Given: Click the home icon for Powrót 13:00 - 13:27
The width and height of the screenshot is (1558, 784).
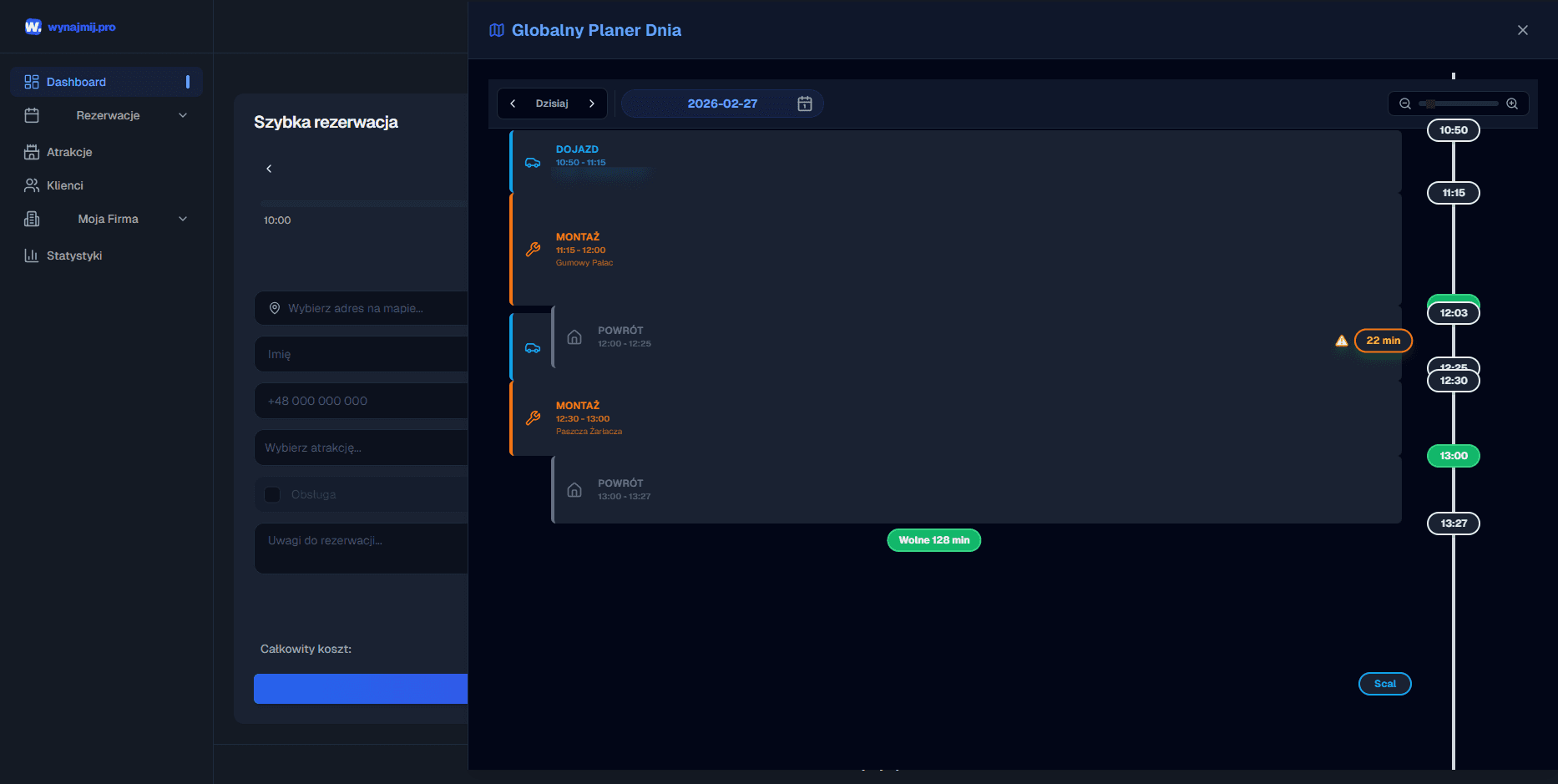Looking at the screenshot, I should pos(574,490).
